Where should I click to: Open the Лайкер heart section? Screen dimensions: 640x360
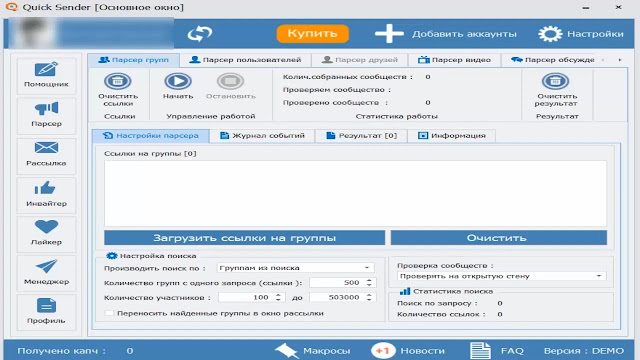coord(46,233)
